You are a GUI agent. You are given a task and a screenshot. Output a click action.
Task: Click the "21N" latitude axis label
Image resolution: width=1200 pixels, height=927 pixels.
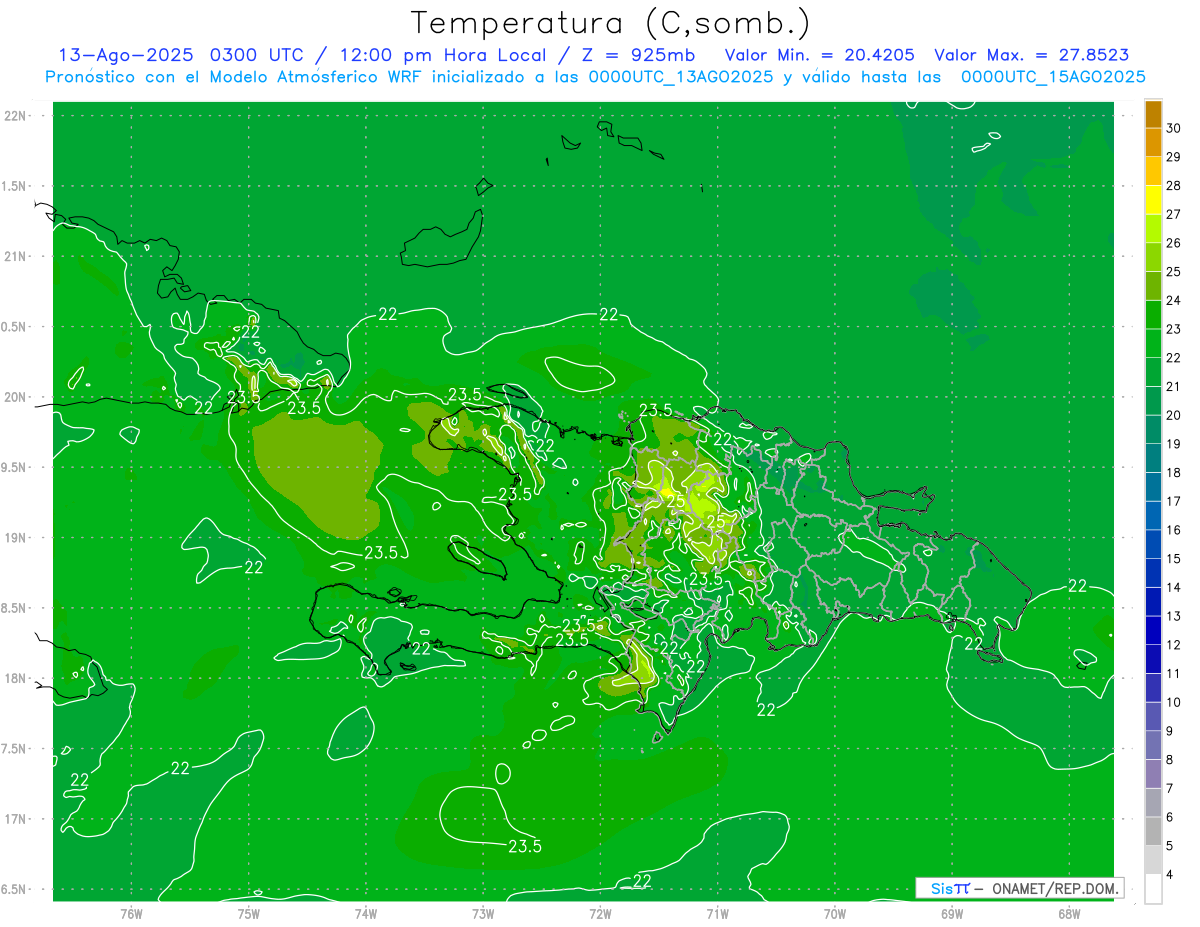coord(17,256)
